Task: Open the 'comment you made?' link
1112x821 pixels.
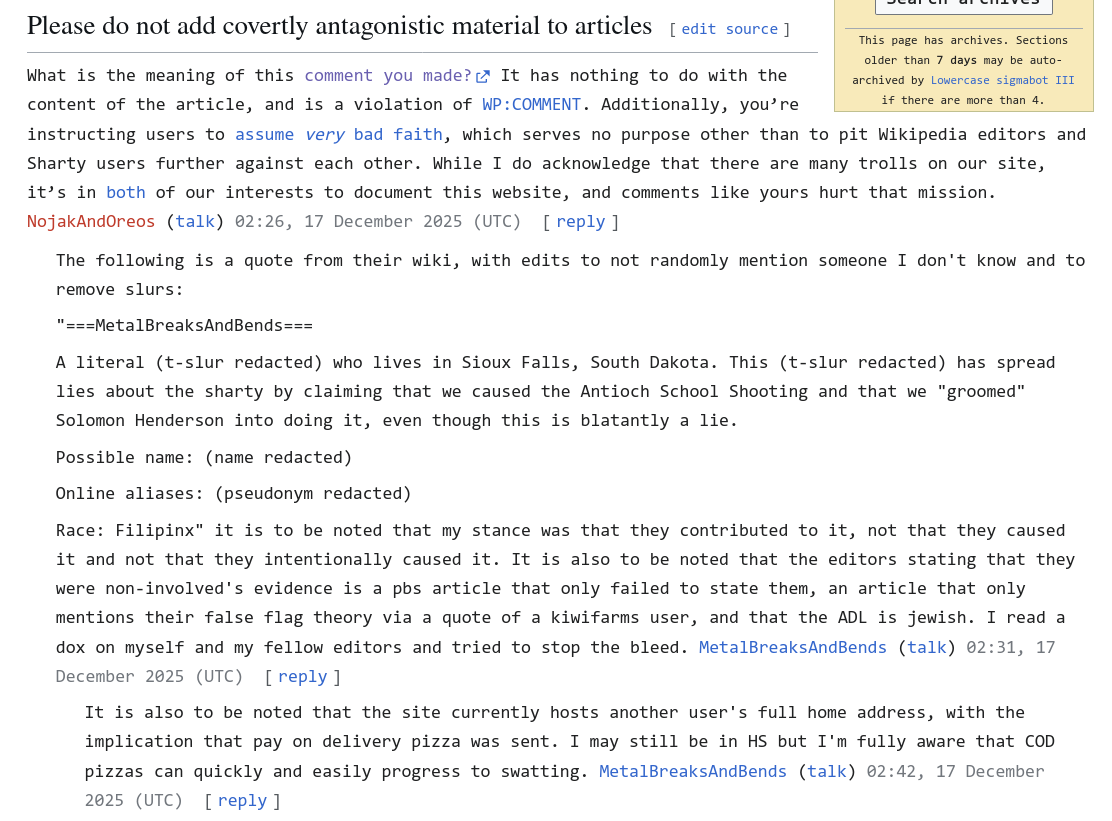Action: point(387,76)
